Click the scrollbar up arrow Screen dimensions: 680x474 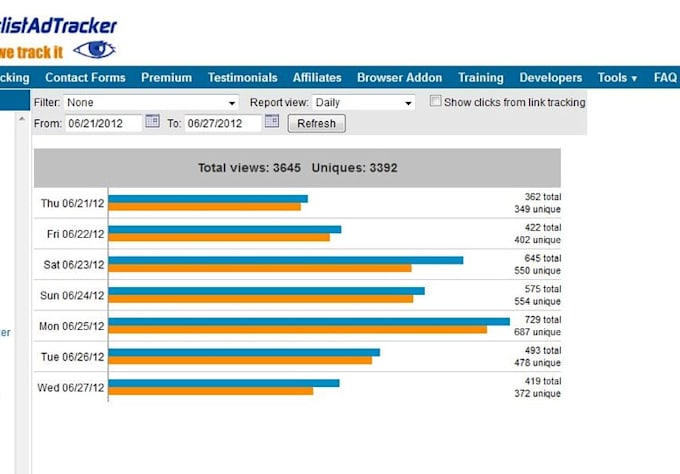[22, 118]
